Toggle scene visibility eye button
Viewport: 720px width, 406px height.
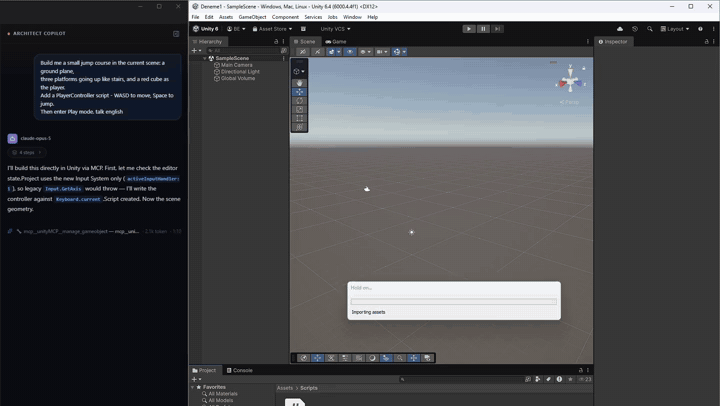(350, 52)
